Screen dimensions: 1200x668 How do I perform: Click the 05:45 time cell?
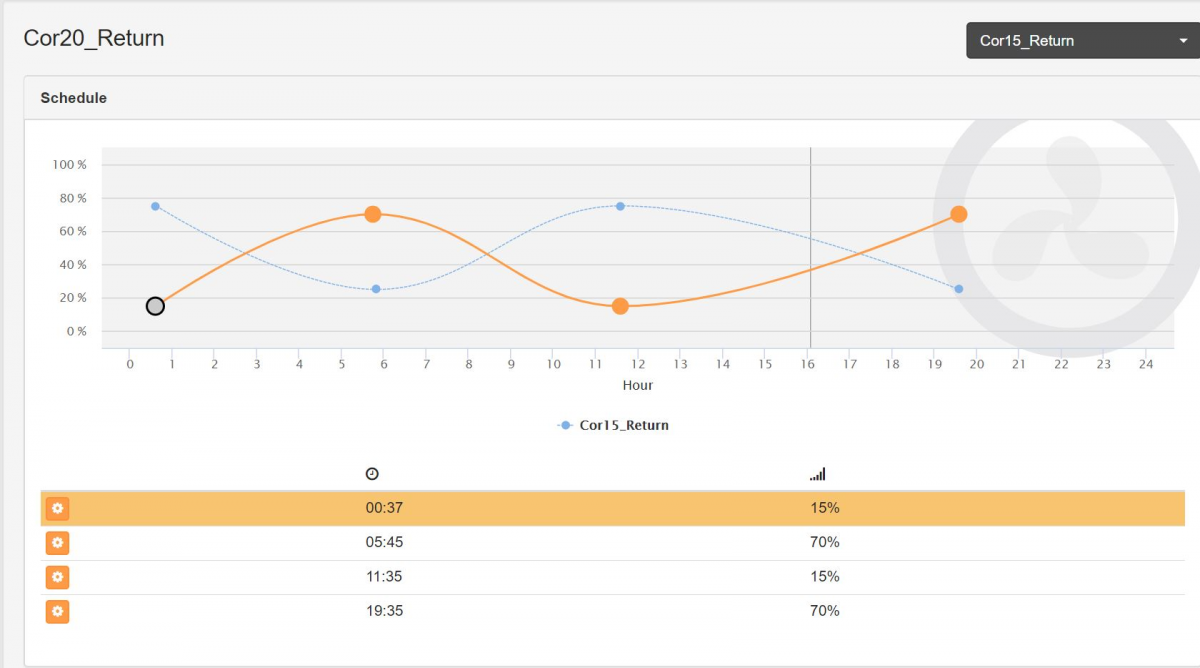(384, 542)
